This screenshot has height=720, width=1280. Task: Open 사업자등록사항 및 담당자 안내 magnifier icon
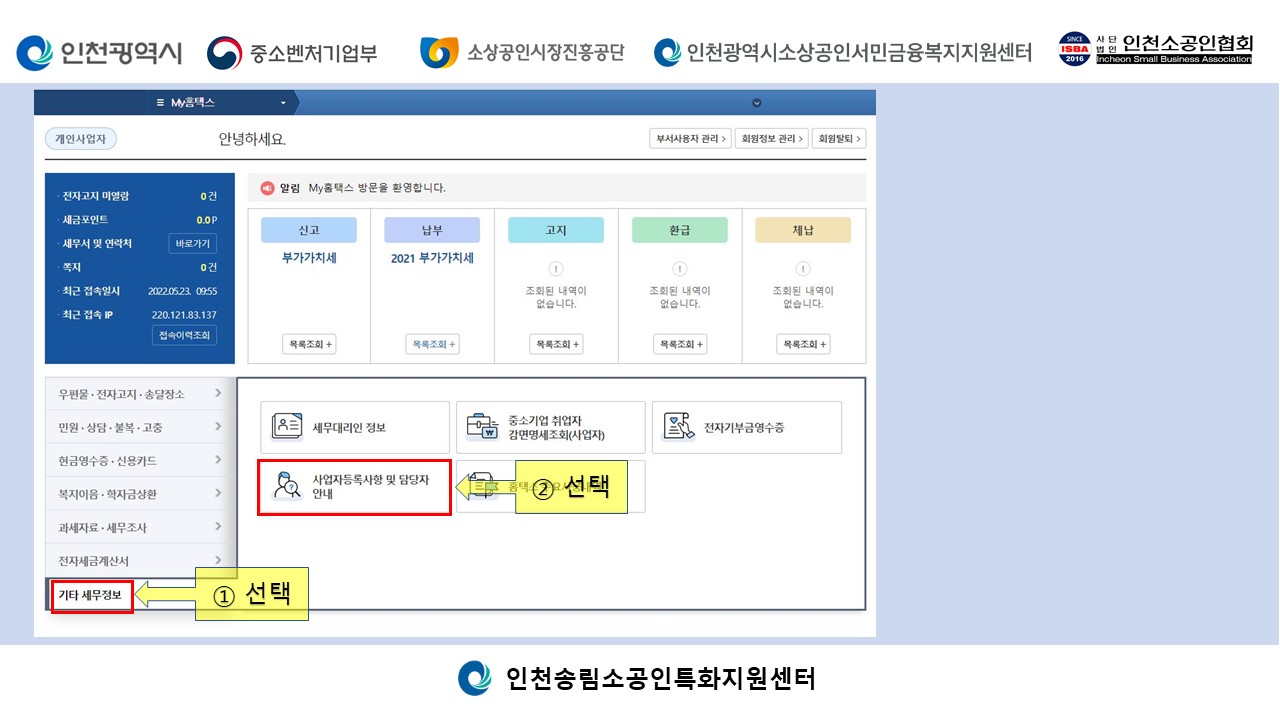(x=287, y=486)
